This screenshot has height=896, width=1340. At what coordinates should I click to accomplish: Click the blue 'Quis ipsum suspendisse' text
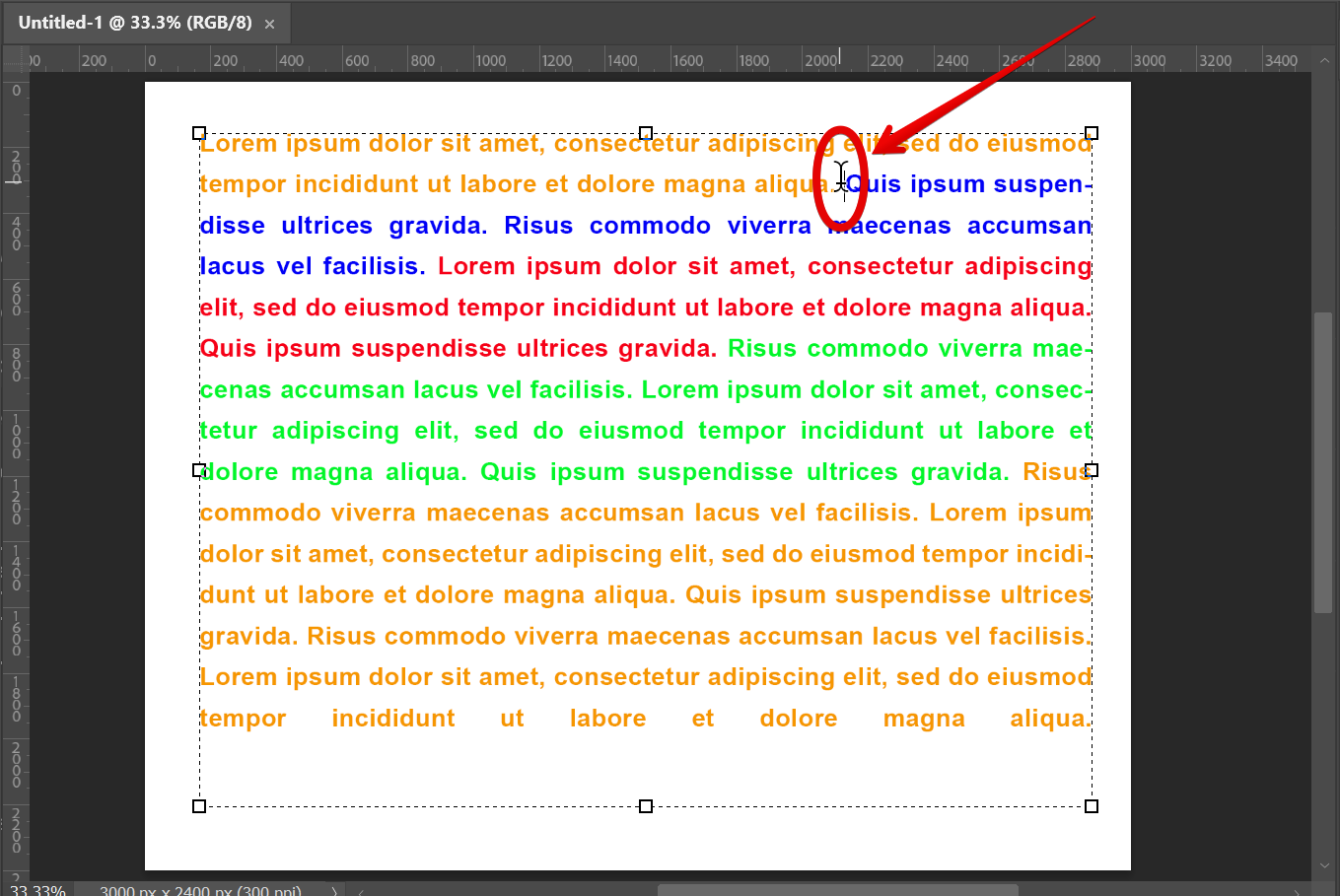tap(956, 183)
